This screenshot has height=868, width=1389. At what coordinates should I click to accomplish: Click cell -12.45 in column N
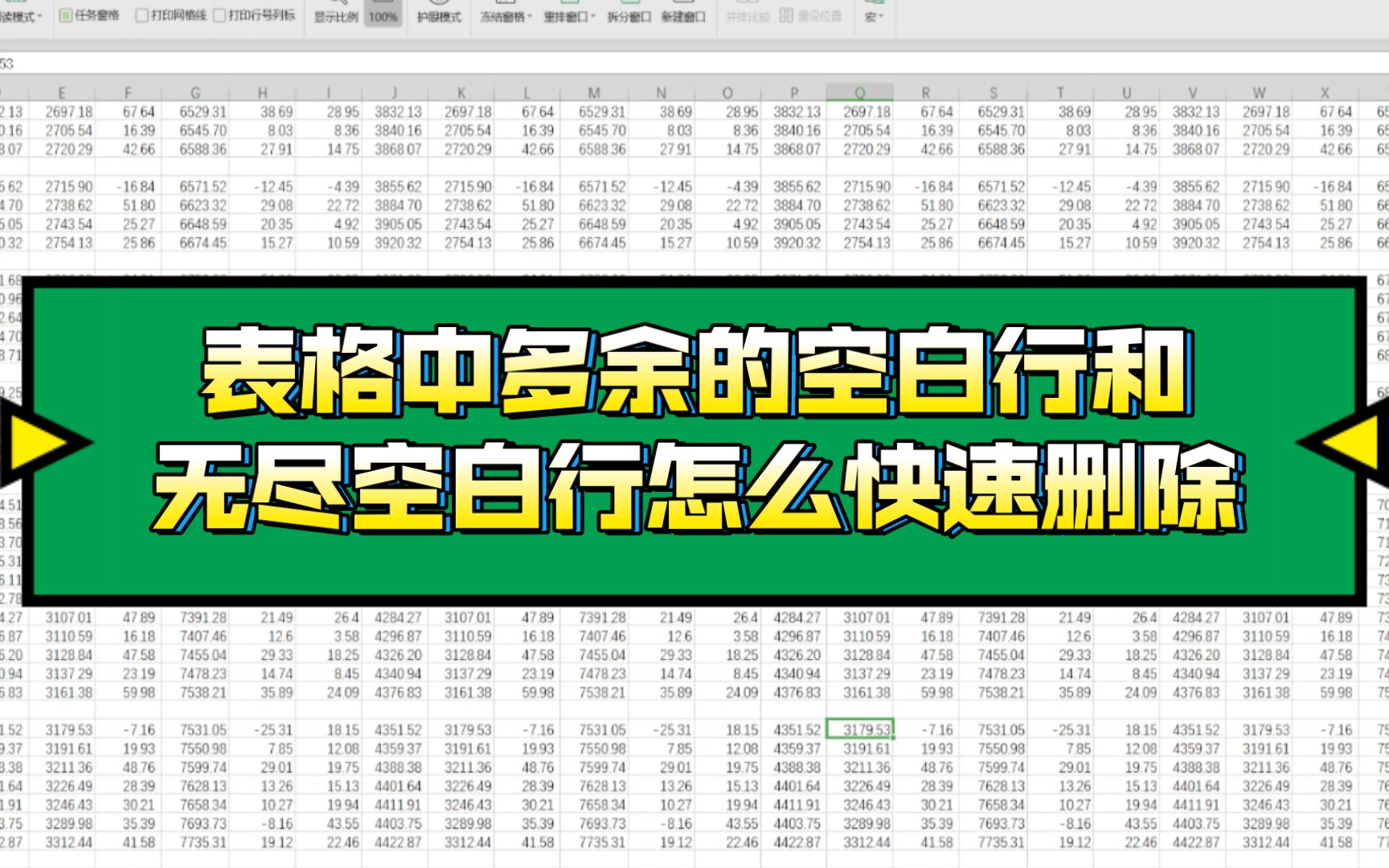pyautogui.click(x=662, y=186)
